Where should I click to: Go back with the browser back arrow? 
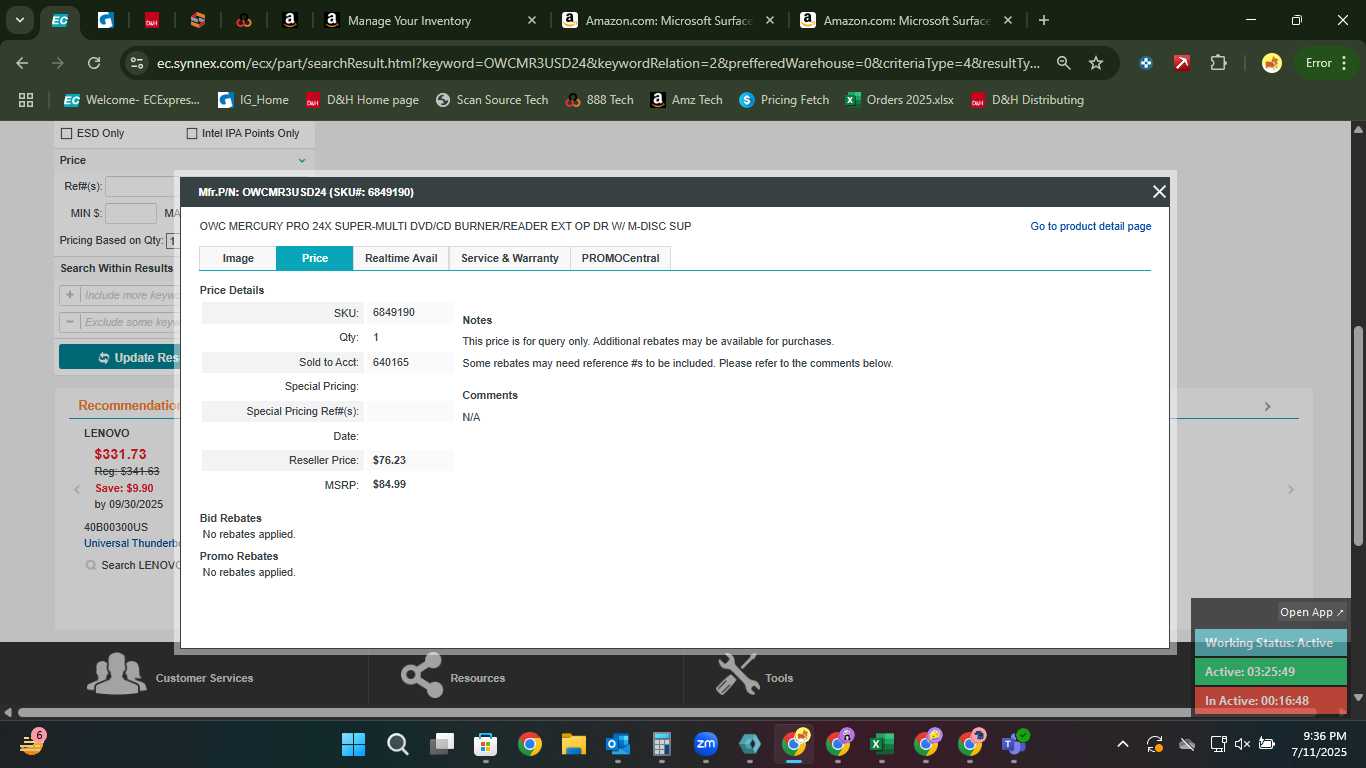[22, 63]
